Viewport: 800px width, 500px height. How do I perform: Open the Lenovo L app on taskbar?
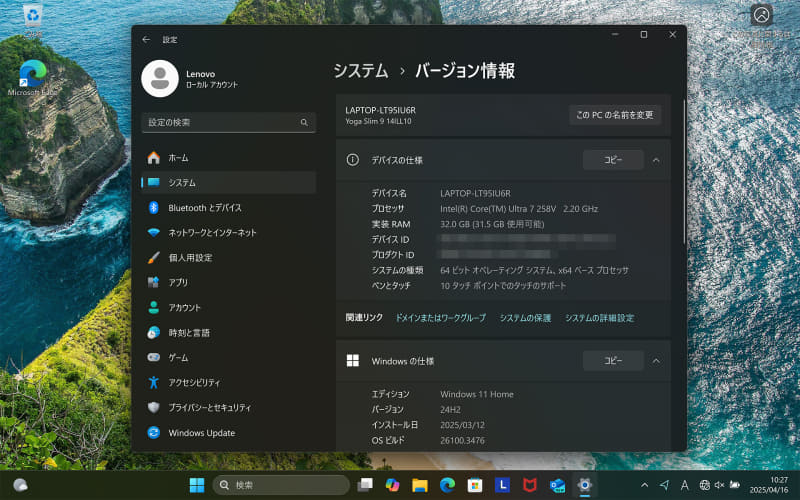coord(503,485)
